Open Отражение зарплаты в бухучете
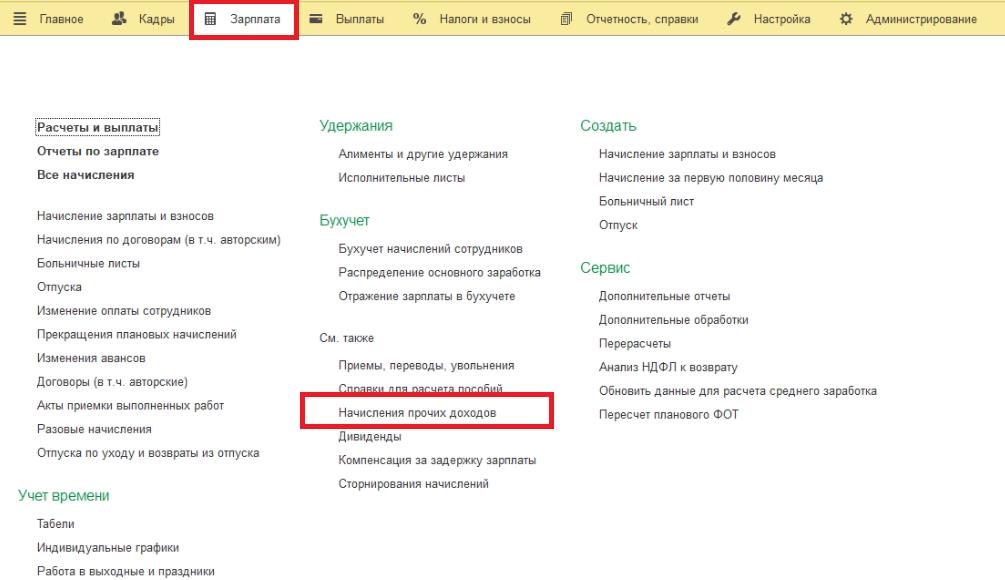 click(x=427, y=297)
